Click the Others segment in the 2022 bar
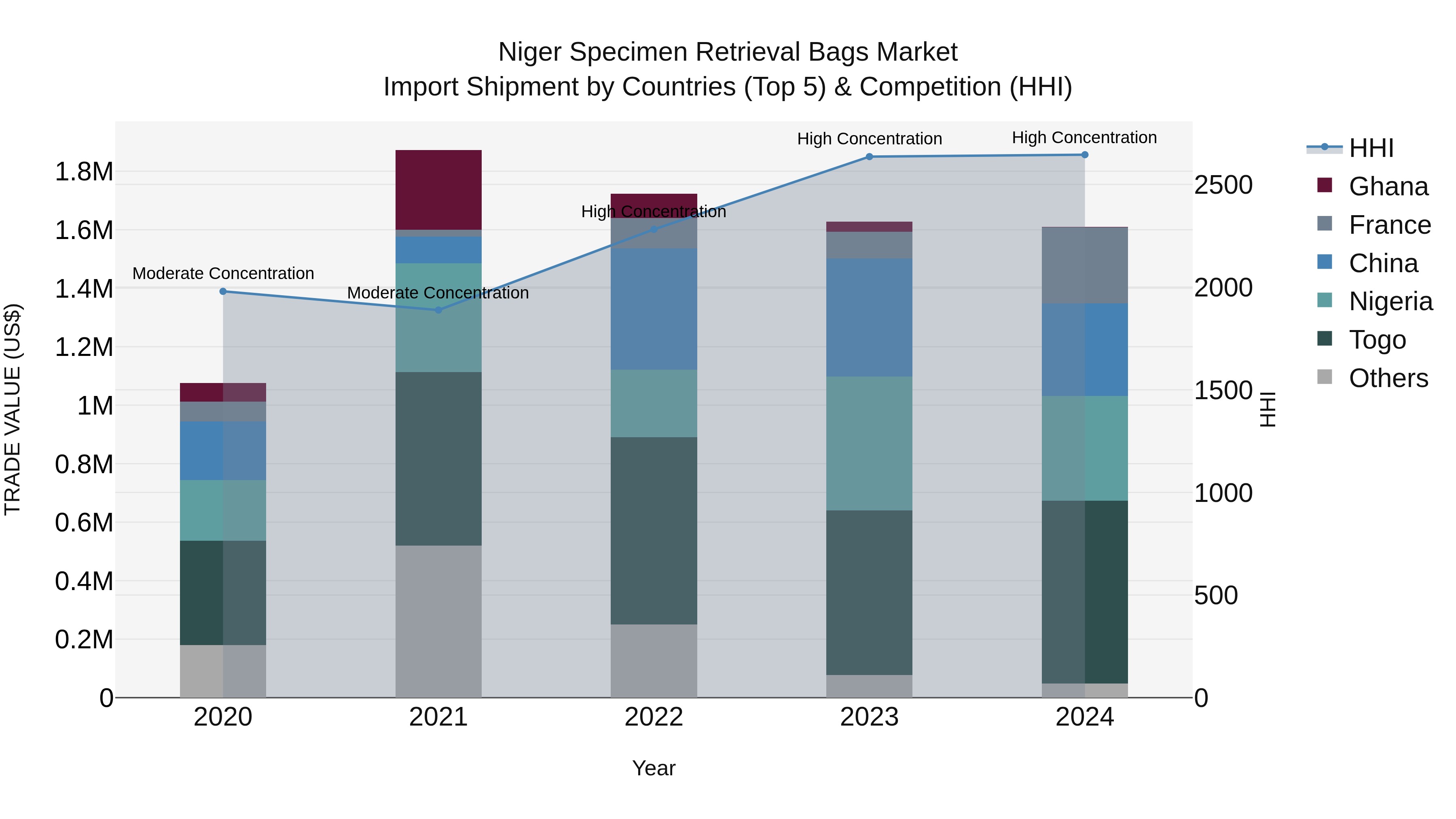This screenshot has height=819, width=1456. click(654, 661)
